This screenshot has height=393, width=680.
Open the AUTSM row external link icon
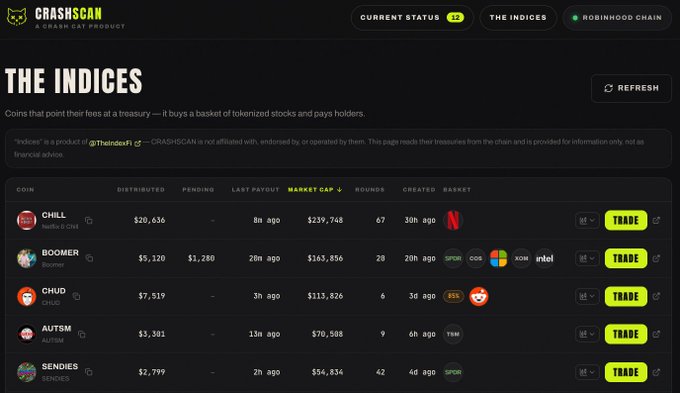tap(656, 334)
